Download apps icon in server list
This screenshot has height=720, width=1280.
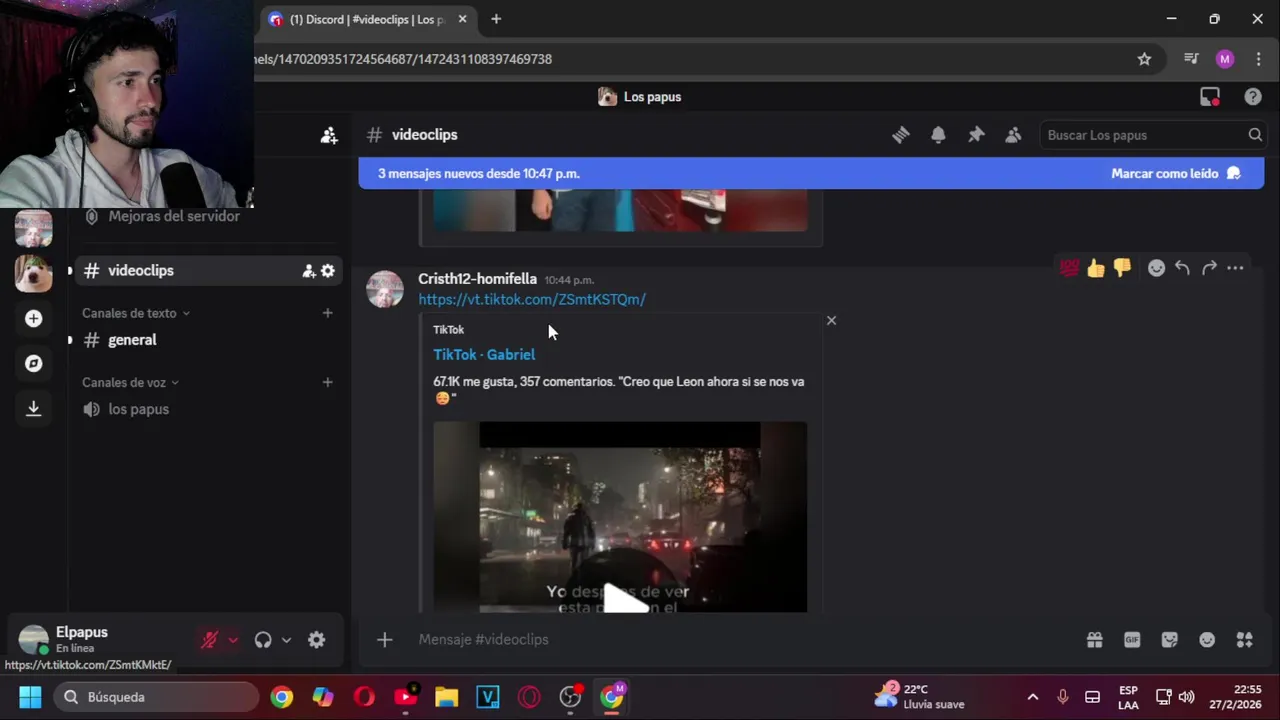[x=34, y=408]
